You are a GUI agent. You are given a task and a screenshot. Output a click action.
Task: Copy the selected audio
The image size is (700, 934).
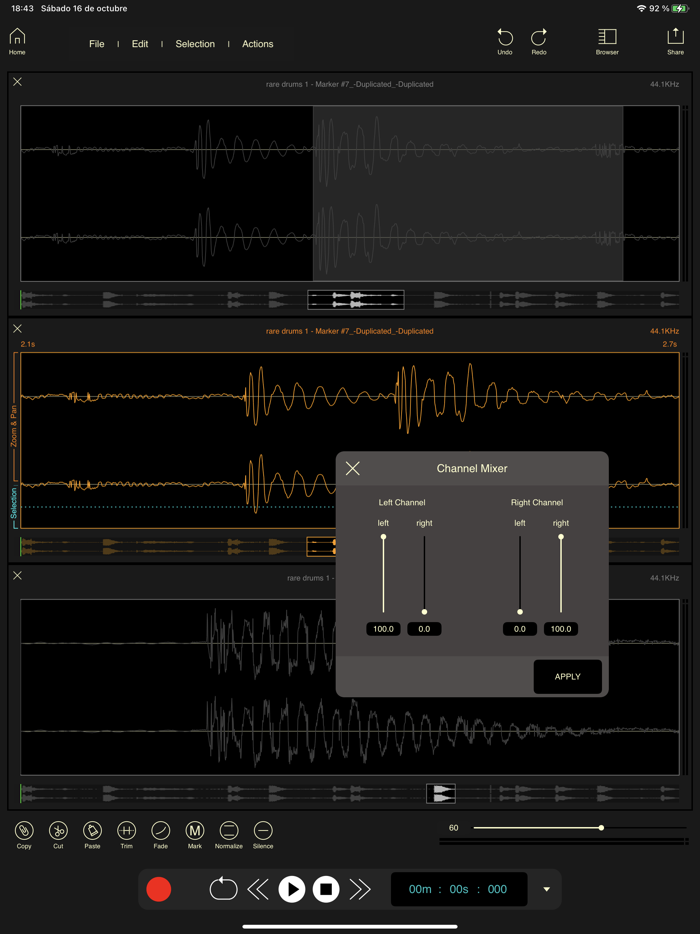24,835
